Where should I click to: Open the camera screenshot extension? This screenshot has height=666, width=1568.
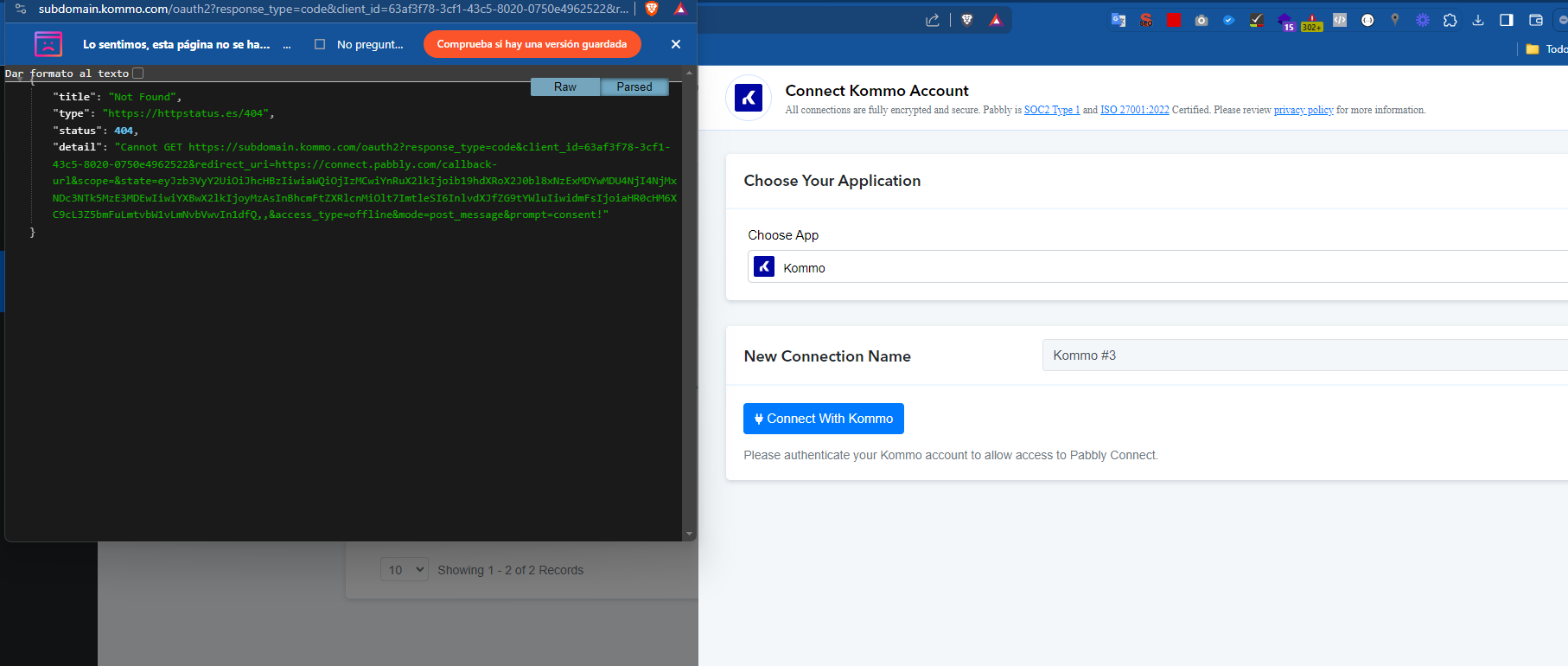(x=1201, y=20)
